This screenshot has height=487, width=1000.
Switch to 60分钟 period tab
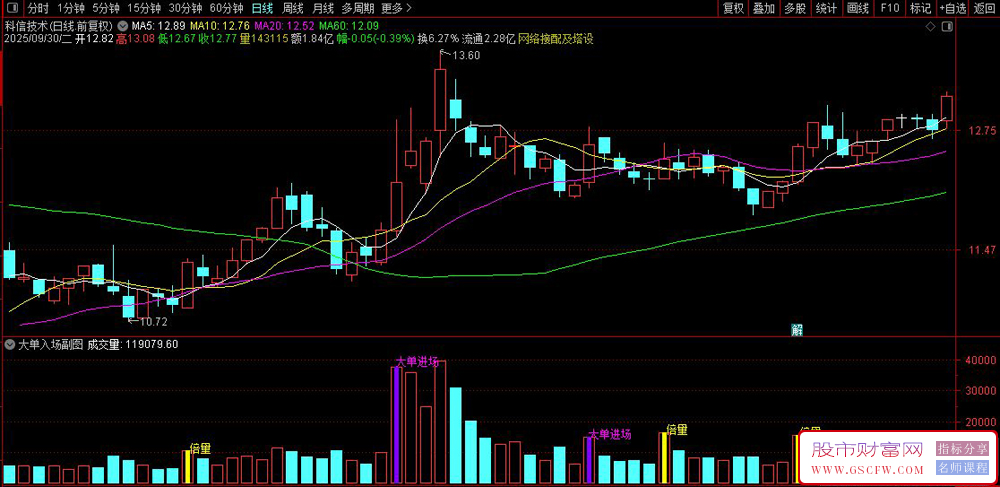click(x=226, y=8)
